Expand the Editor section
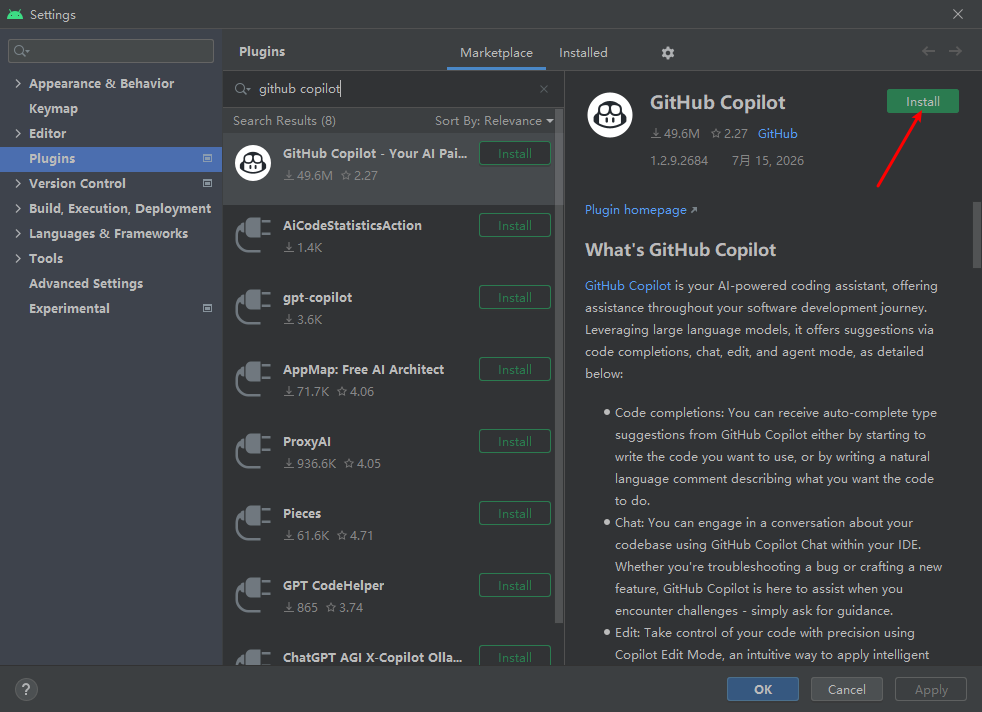This screenshot has width=982, height=712. click(18, 133)
